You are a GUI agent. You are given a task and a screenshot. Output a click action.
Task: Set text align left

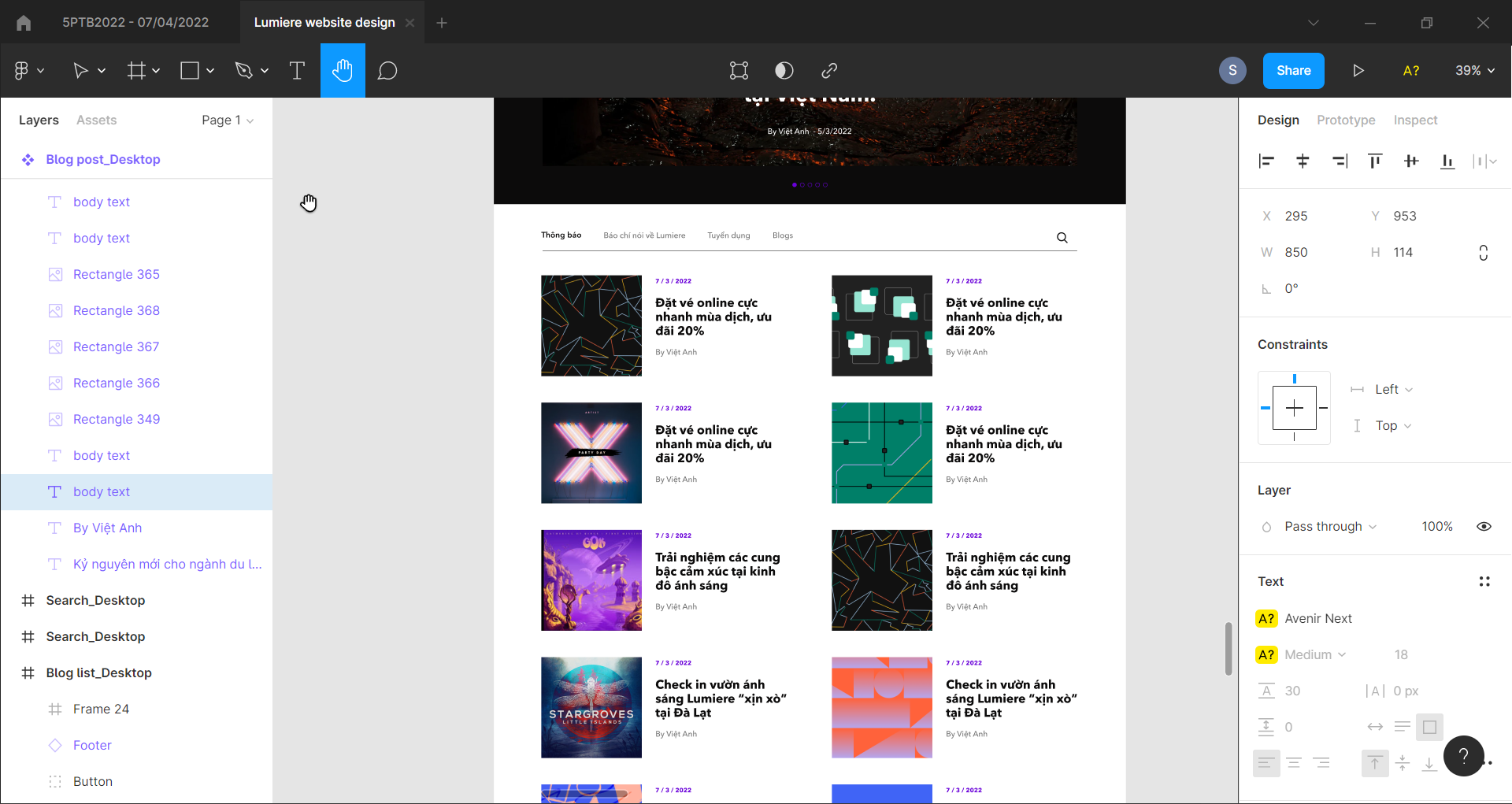(1266, 763)
